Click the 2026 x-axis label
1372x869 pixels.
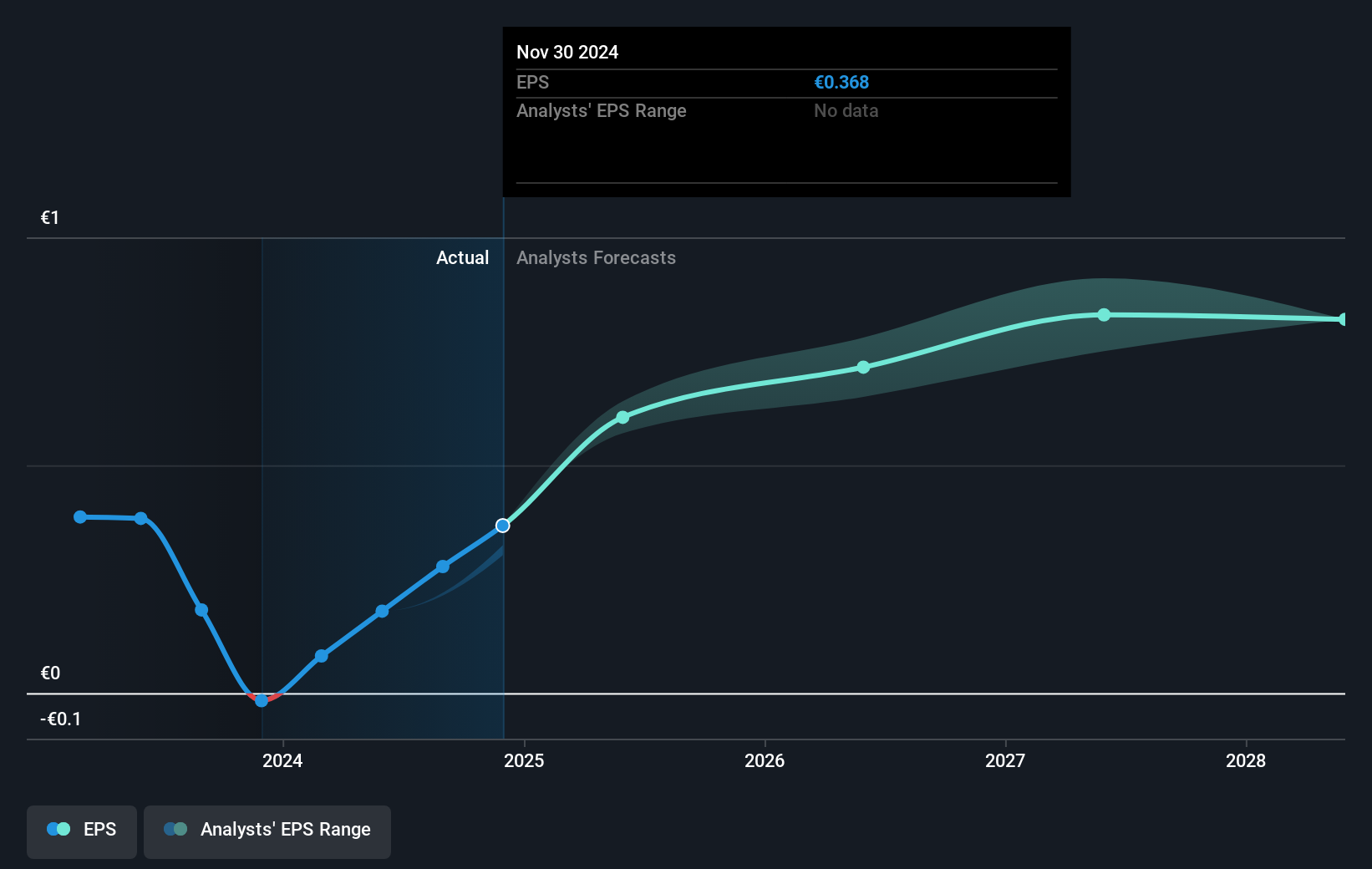pos(765,760)
